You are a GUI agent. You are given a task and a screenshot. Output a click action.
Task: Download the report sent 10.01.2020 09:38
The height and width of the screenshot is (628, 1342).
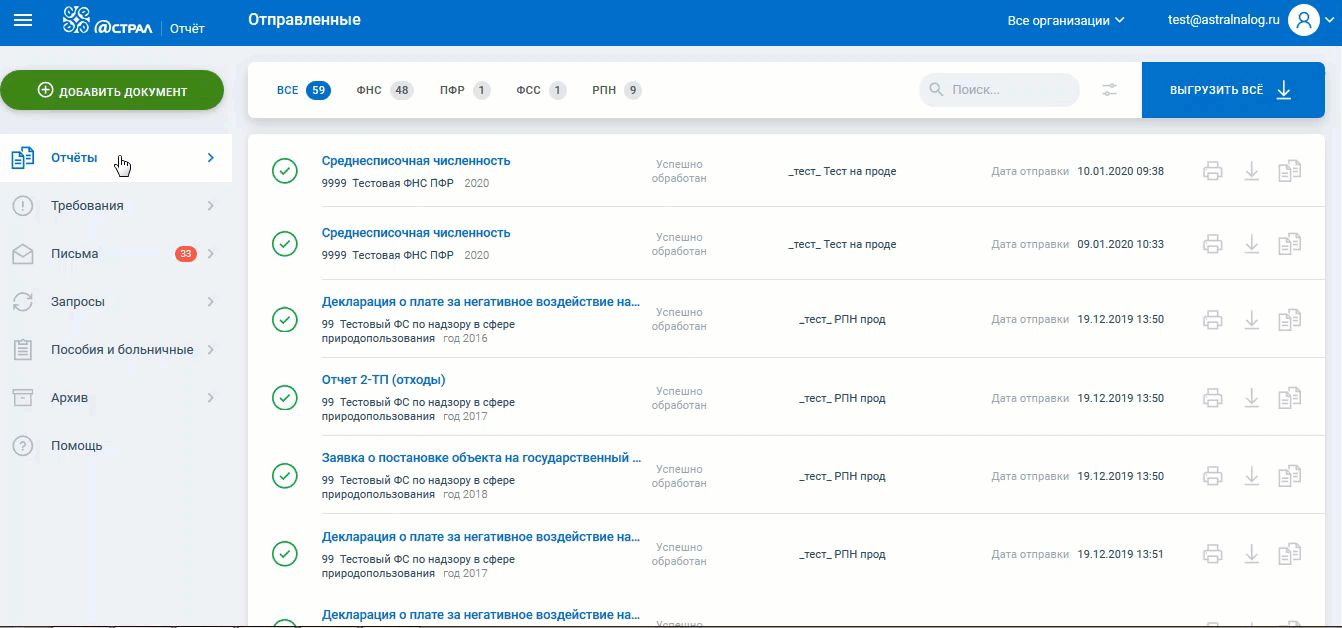coord(1251,171)
